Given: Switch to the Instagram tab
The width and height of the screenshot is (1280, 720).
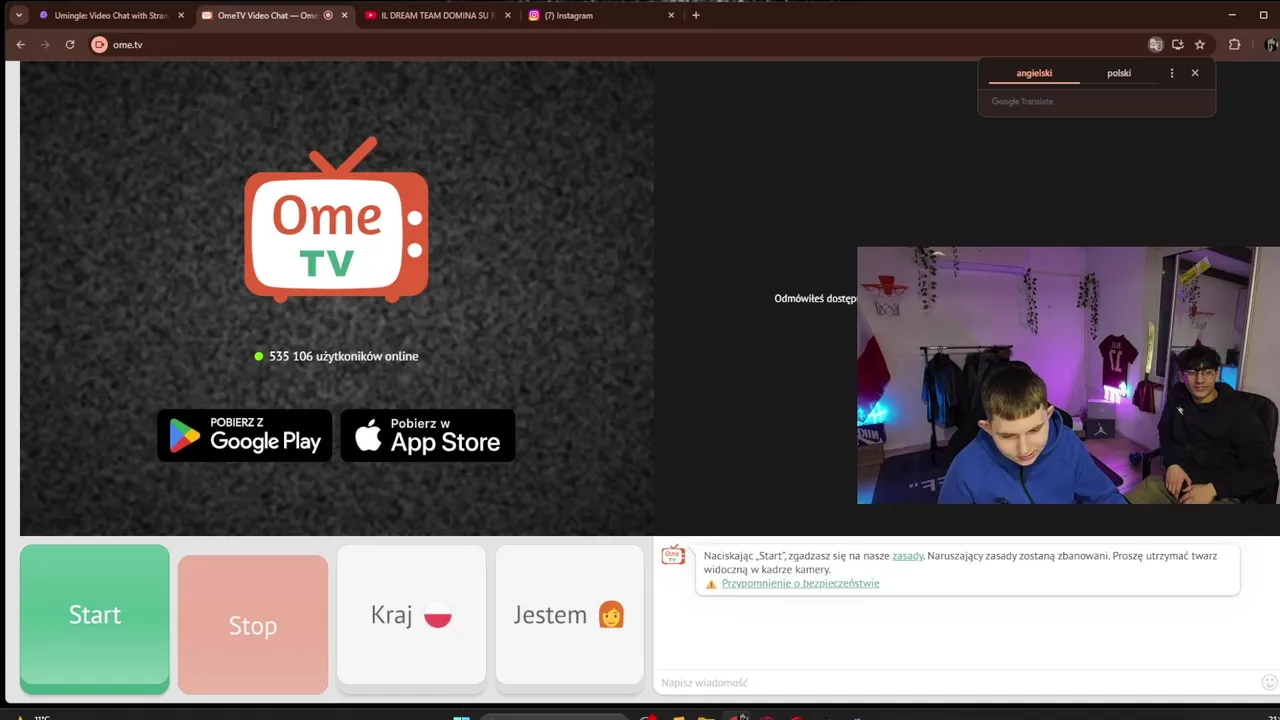Looking at the screenshot, I should 600,15.
